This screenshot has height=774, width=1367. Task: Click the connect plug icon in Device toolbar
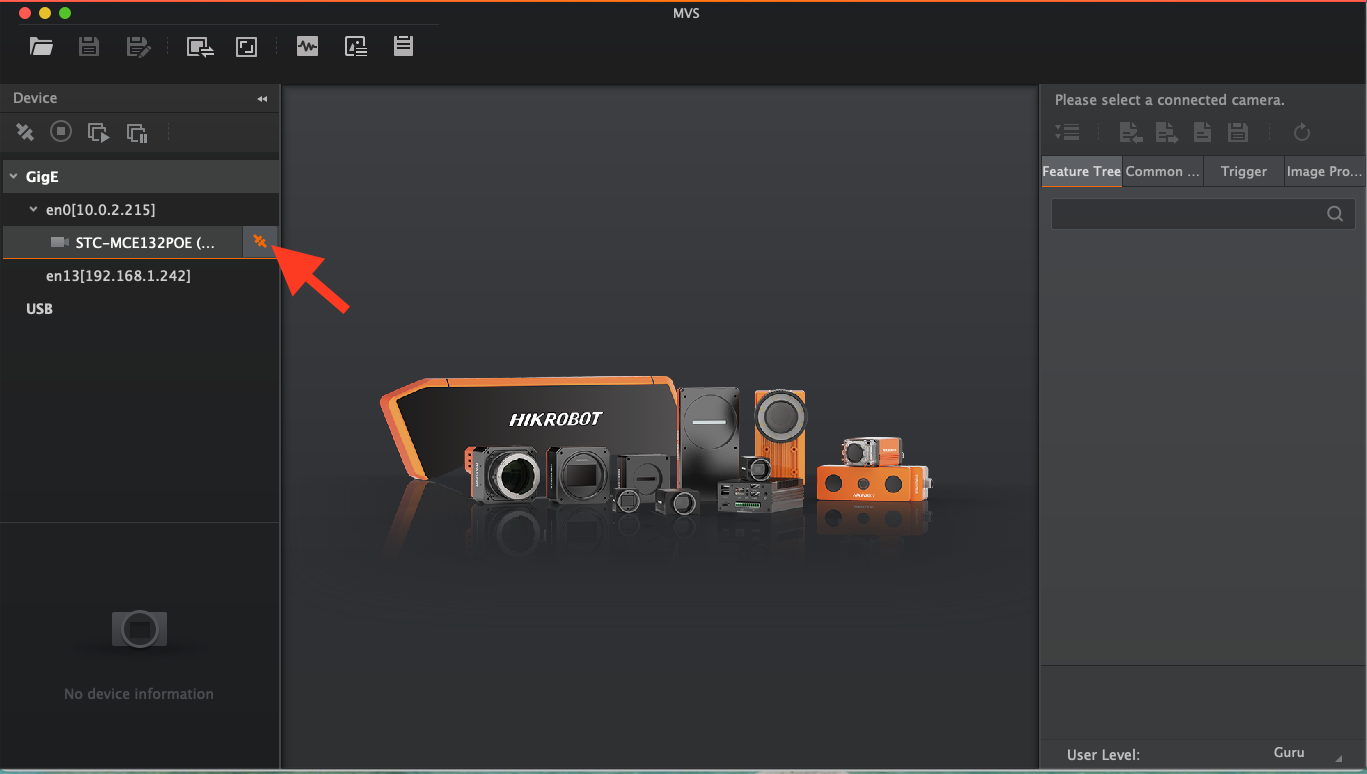[x=25, y=132]
